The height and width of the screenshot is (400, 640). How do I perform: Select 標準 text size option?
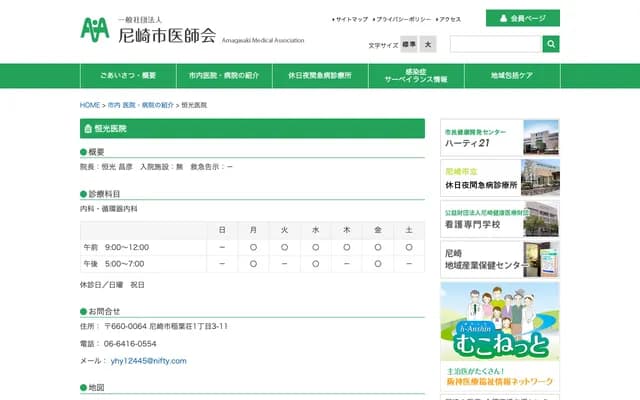[x=409, y=45]
